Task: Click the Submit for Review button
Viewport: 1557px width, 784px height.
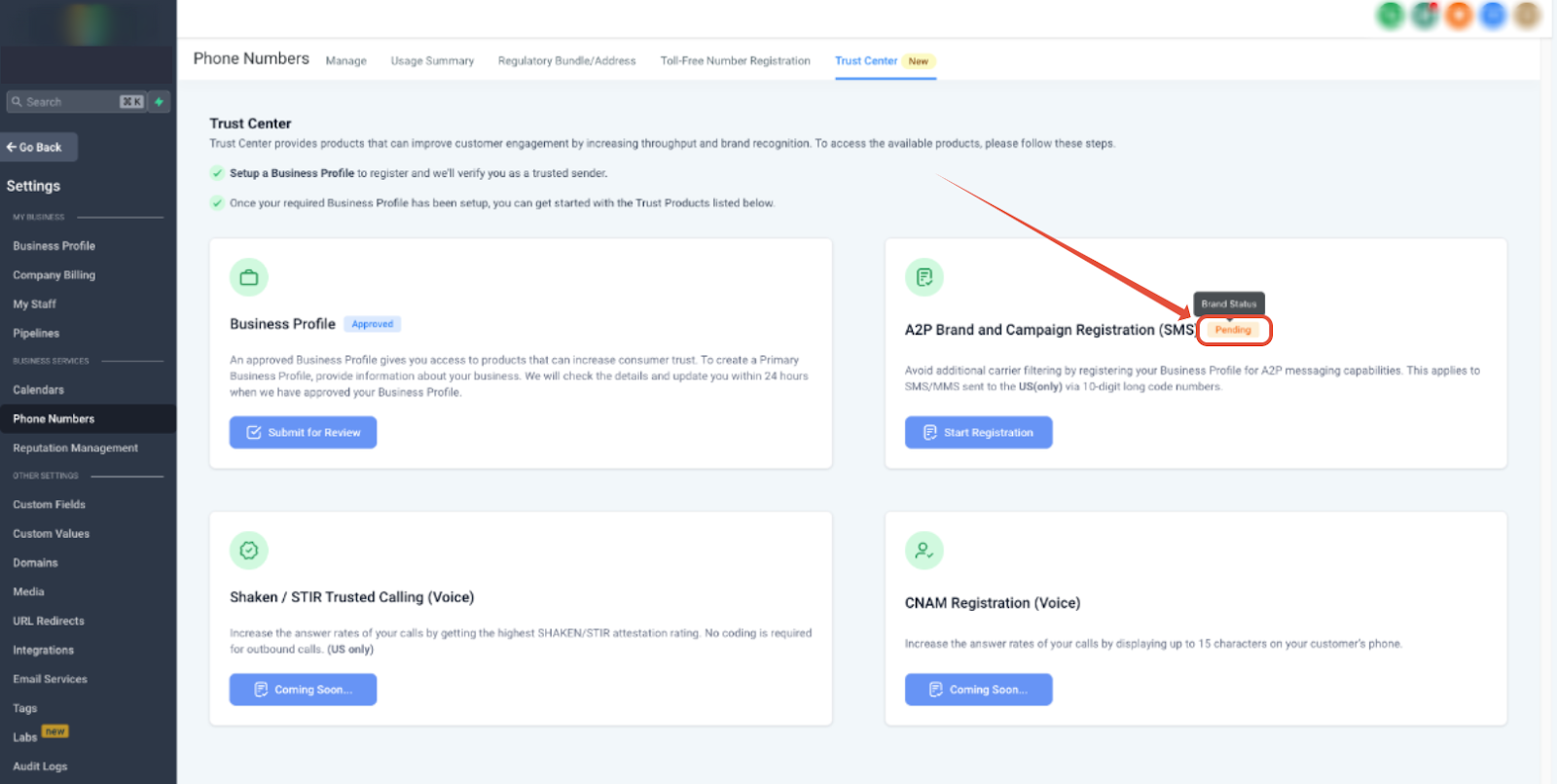Action: 303,432
